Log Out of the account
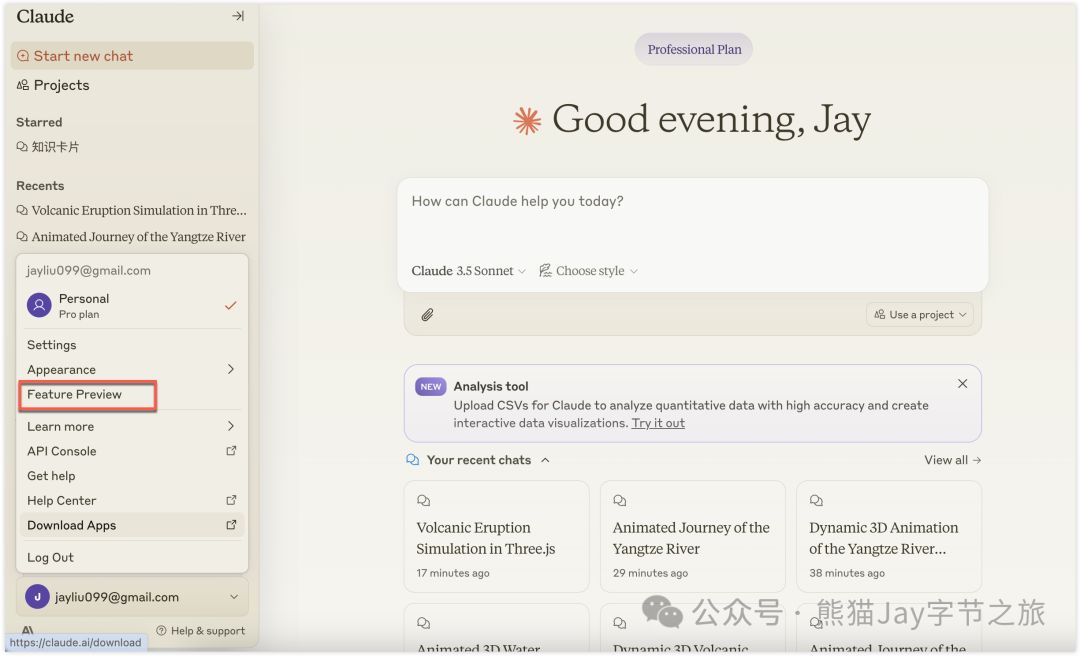Screen dimensions: 1080x656 coord(50,557)
